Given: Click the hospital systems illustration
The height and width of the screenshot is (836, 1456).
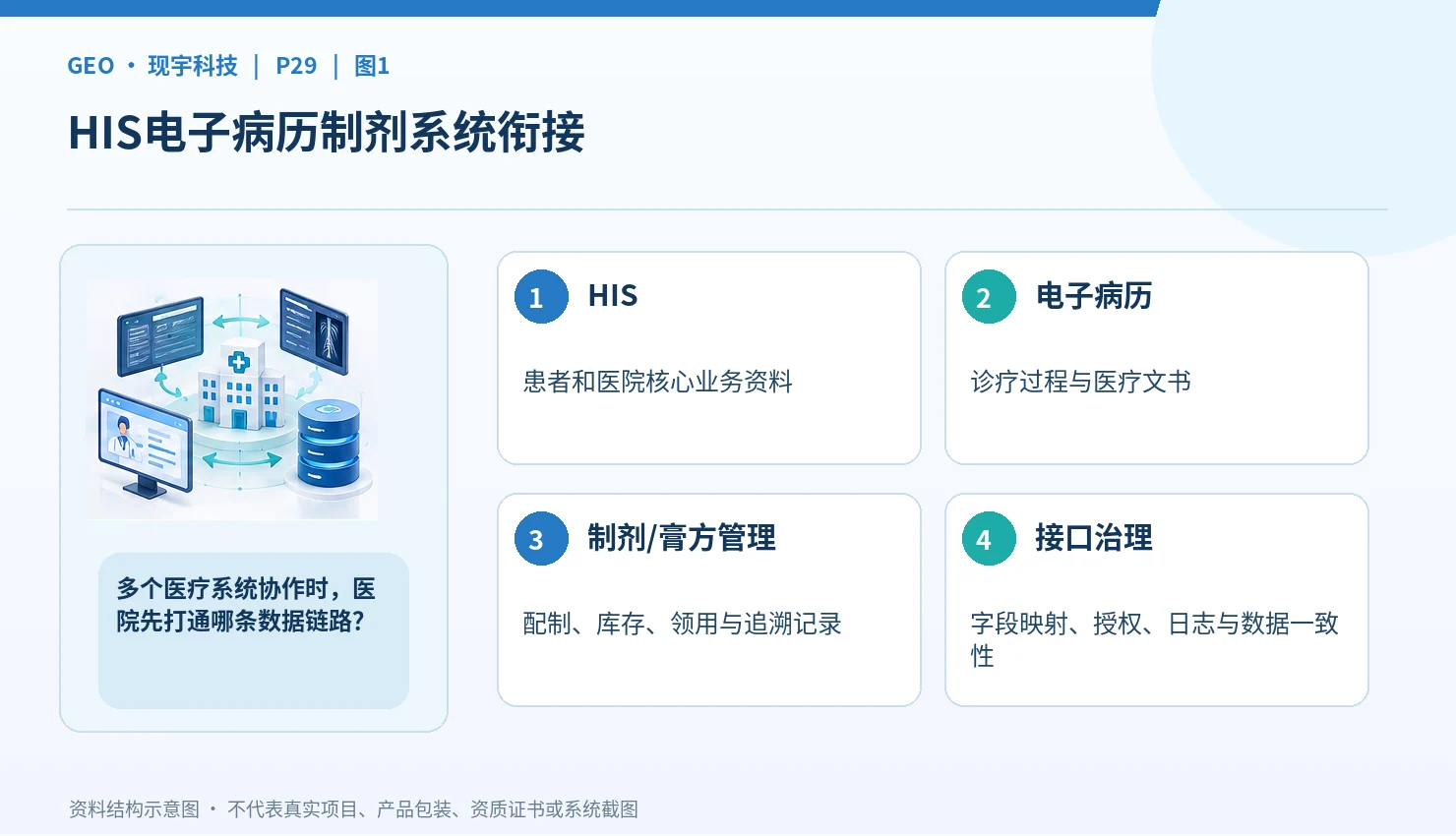Looking at the screenshot, I should click(232, 399).
